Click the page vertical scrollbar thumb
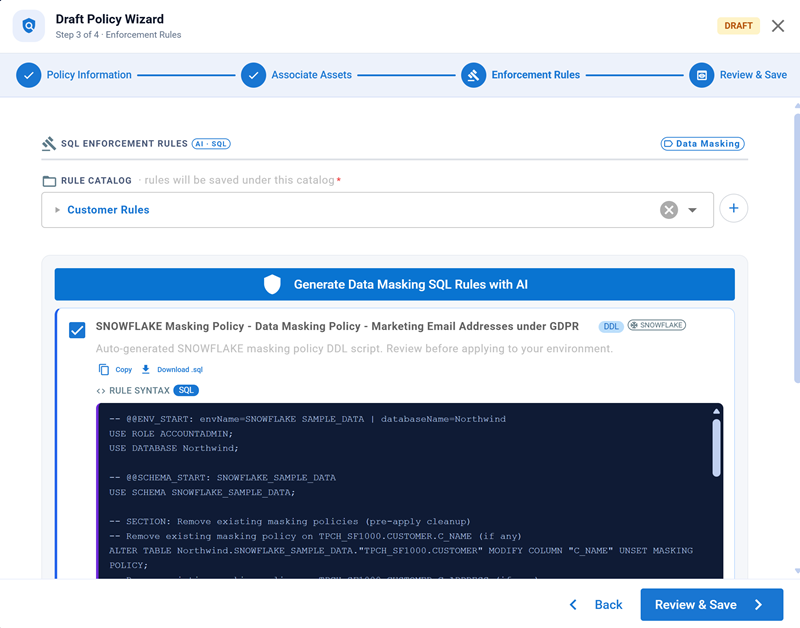Image resolution: width=800 pixels, height=628 pixels. 796,248
